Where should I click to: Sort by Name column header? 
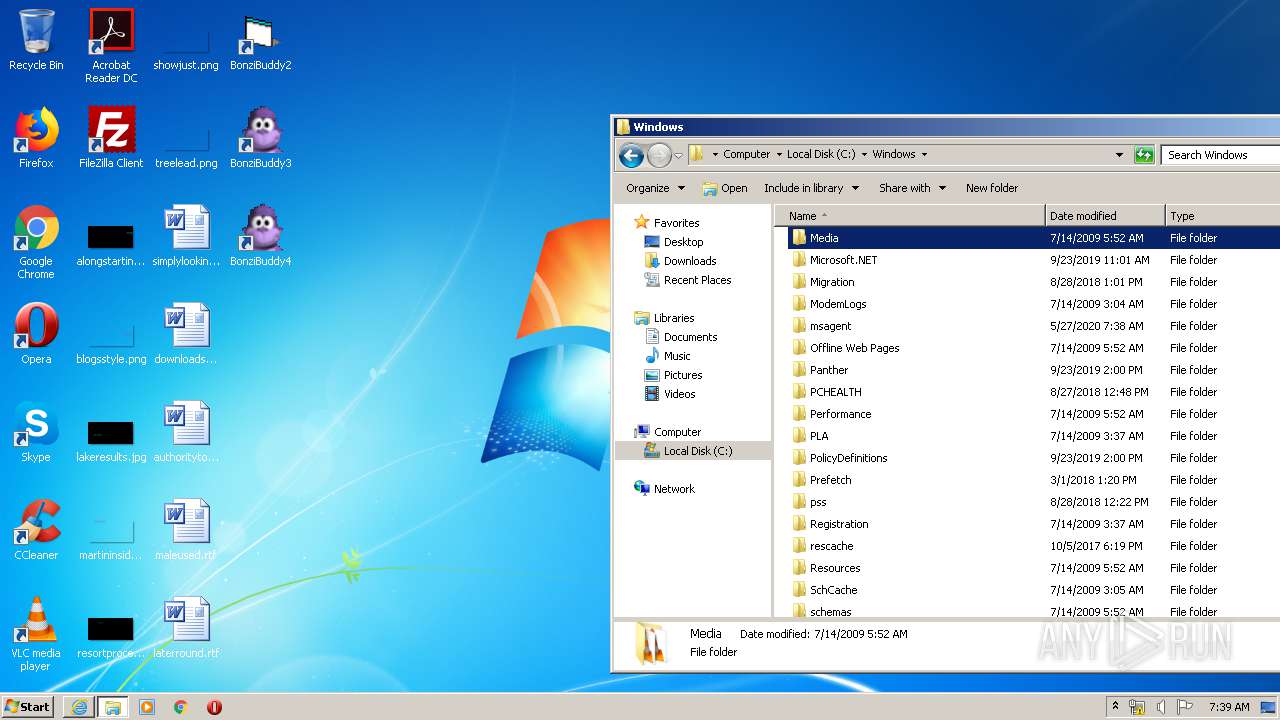click(909, 216)
